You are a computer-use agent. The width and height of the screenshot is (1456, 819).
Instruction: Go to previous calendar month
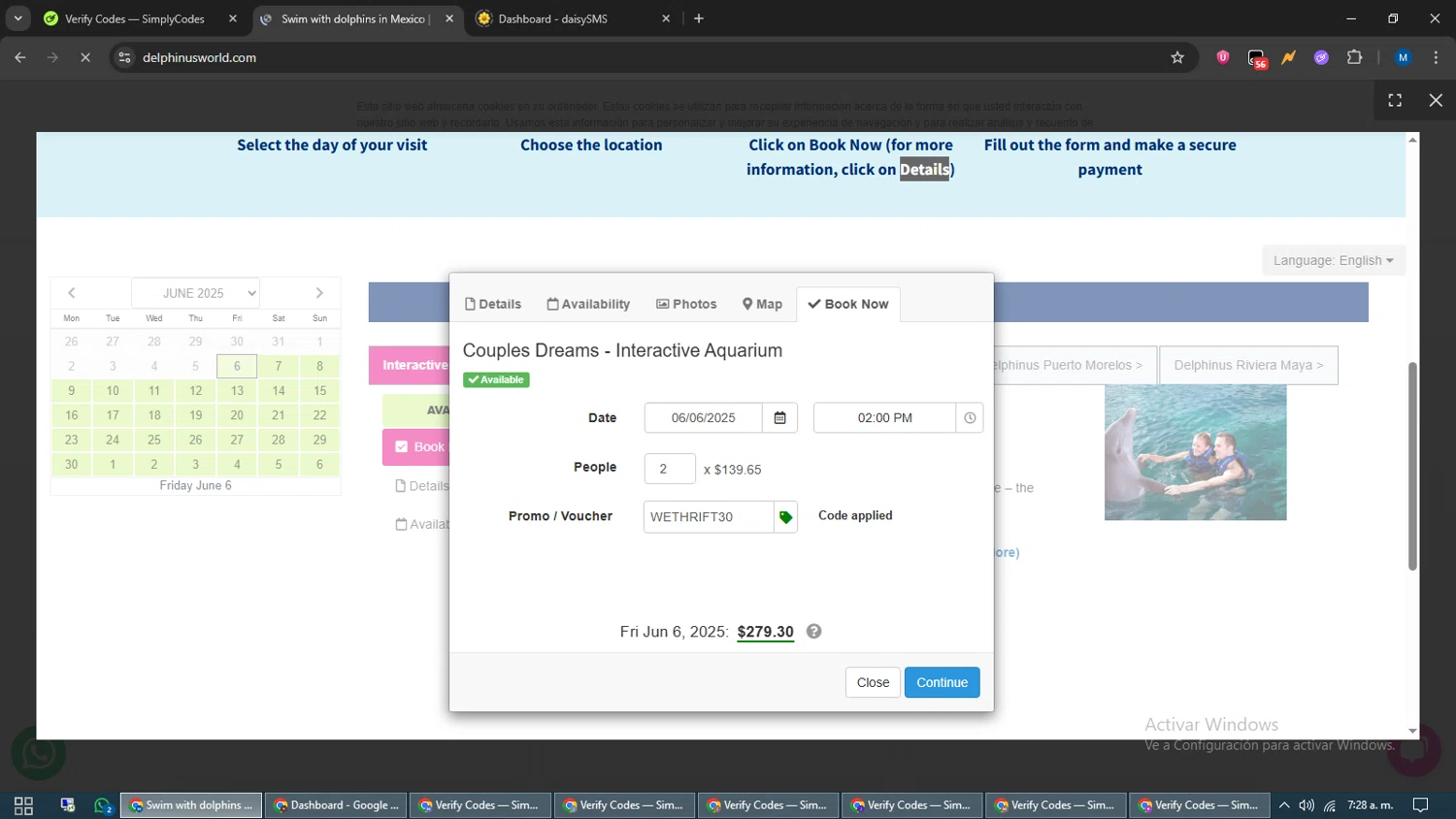point(72,293)
